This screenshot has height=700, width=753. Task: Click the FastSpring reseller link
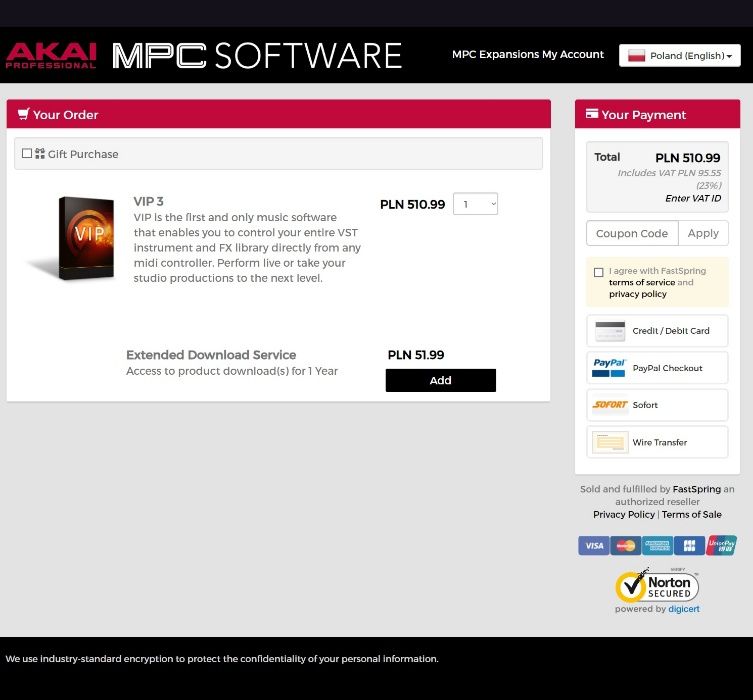696,489
